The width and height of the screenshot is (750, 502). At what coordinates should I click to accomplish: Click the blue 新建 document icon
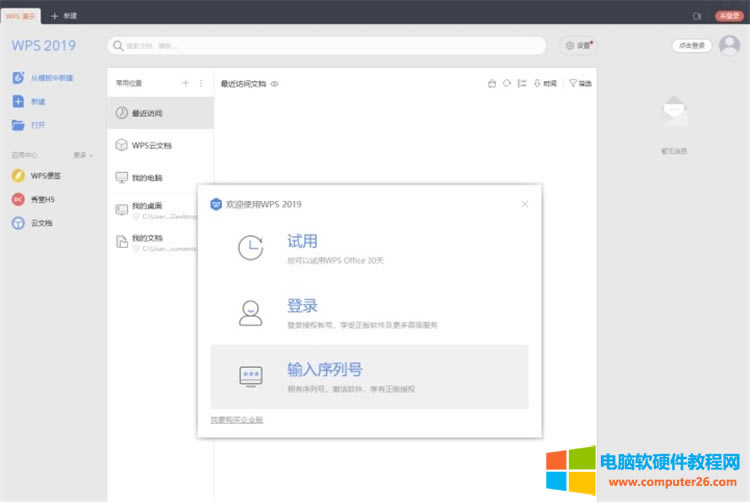[x=18, y=101]
